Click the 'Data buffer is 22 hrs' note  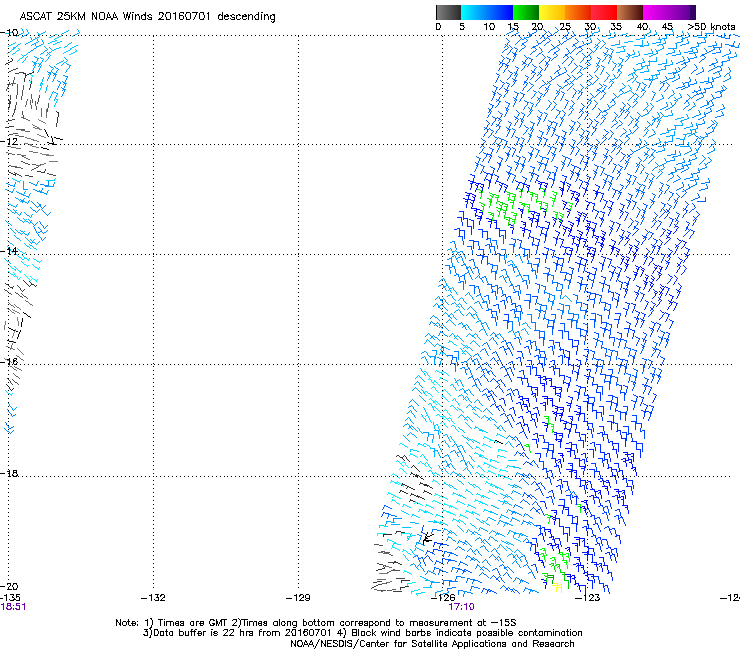point(362,633)
